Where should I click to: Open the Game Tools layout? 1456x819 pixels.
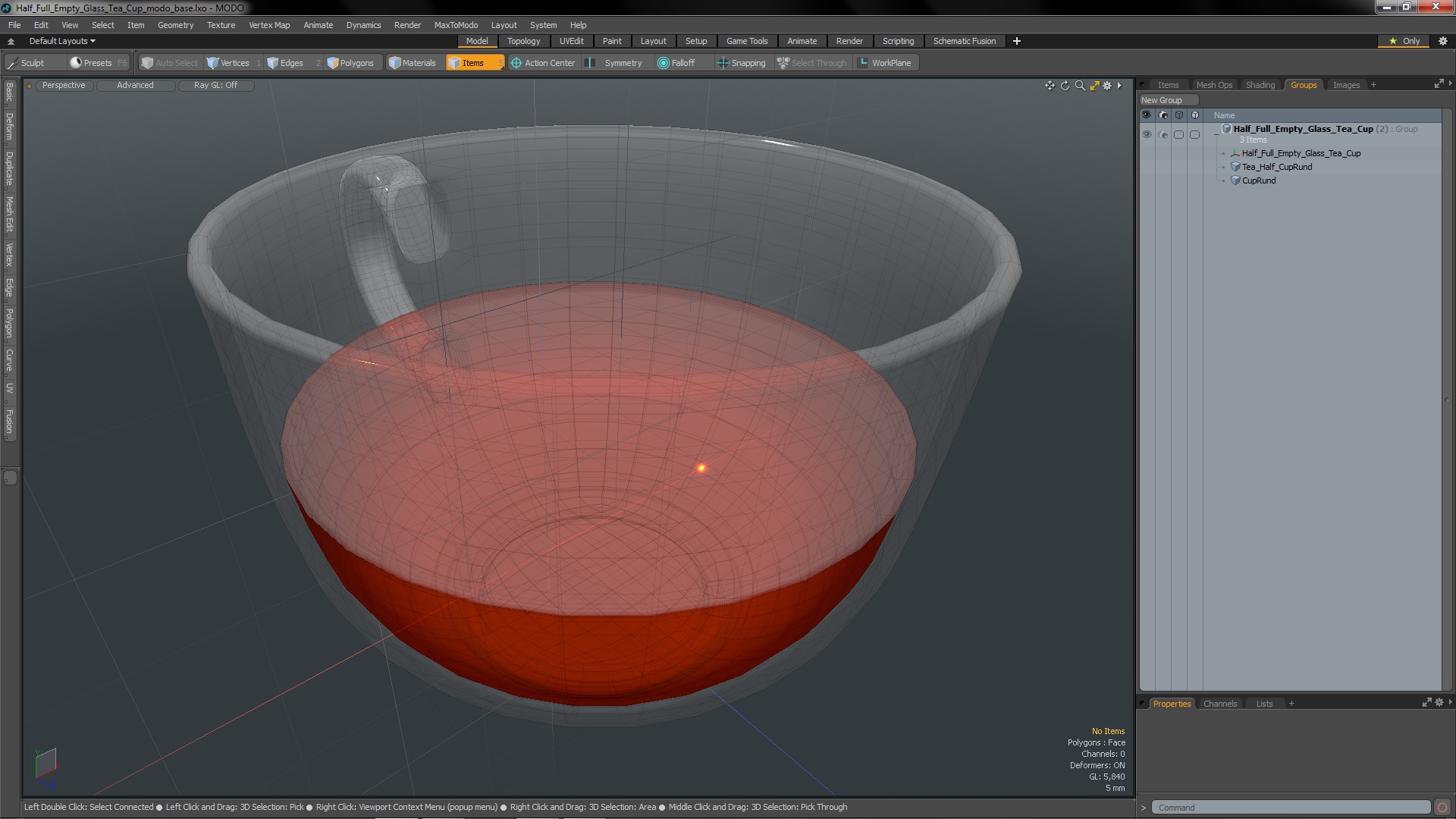pyautogui.click(x=746, y=41)
